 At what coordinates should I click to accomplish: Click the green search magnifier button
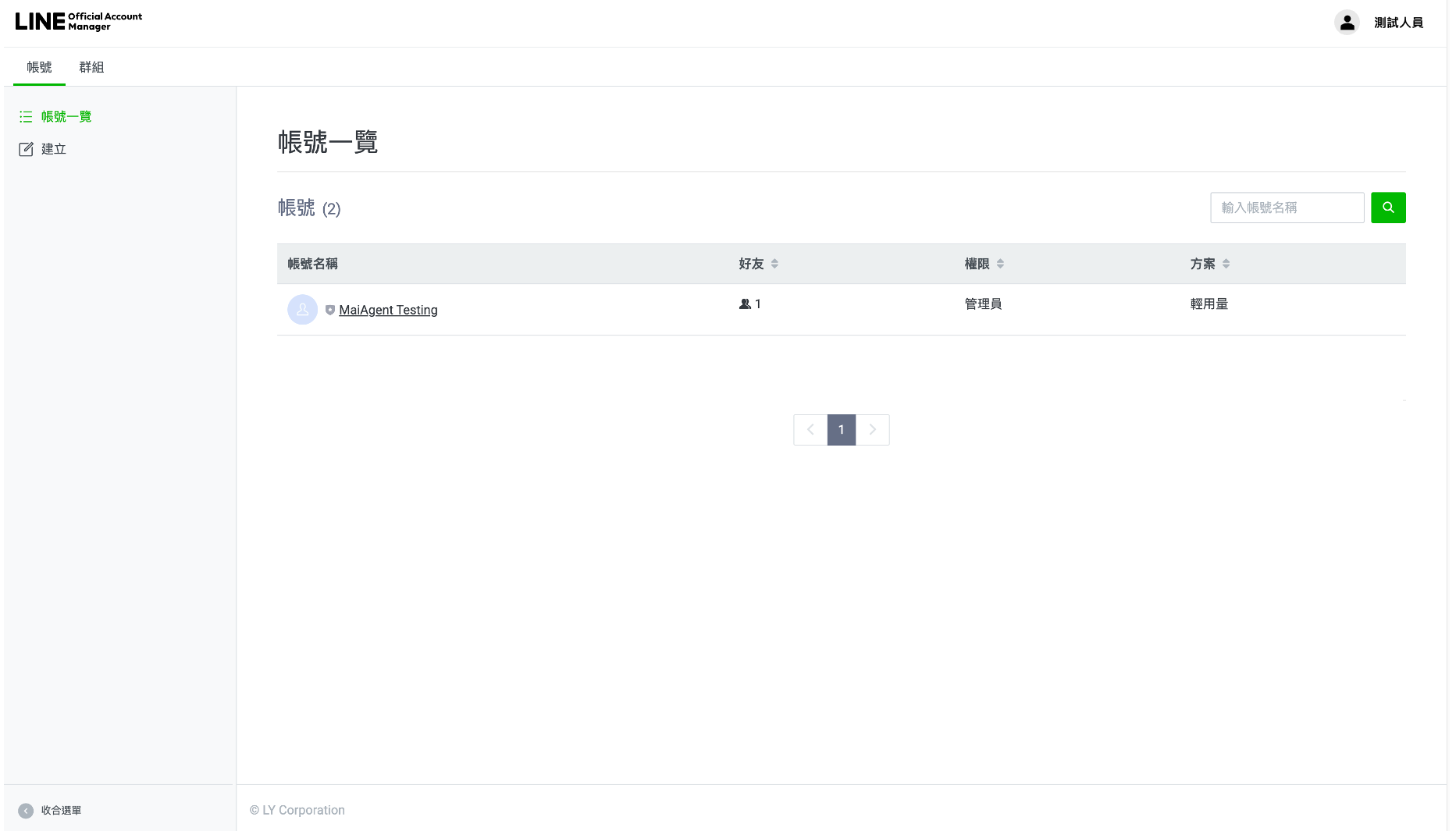(x=1388, y=208)
